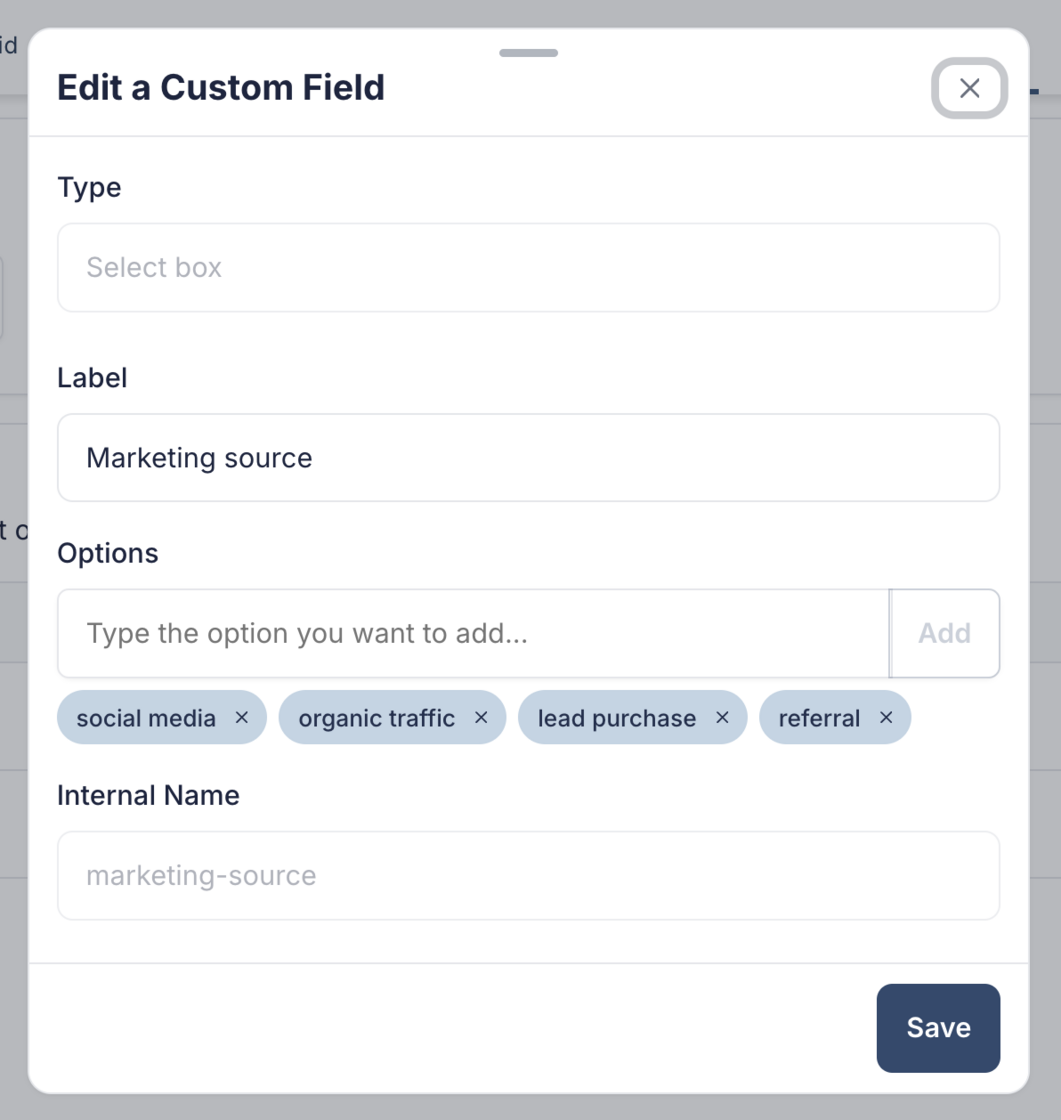Click the Options section heading
The image size is (1061, 1120).
point(108,553)
